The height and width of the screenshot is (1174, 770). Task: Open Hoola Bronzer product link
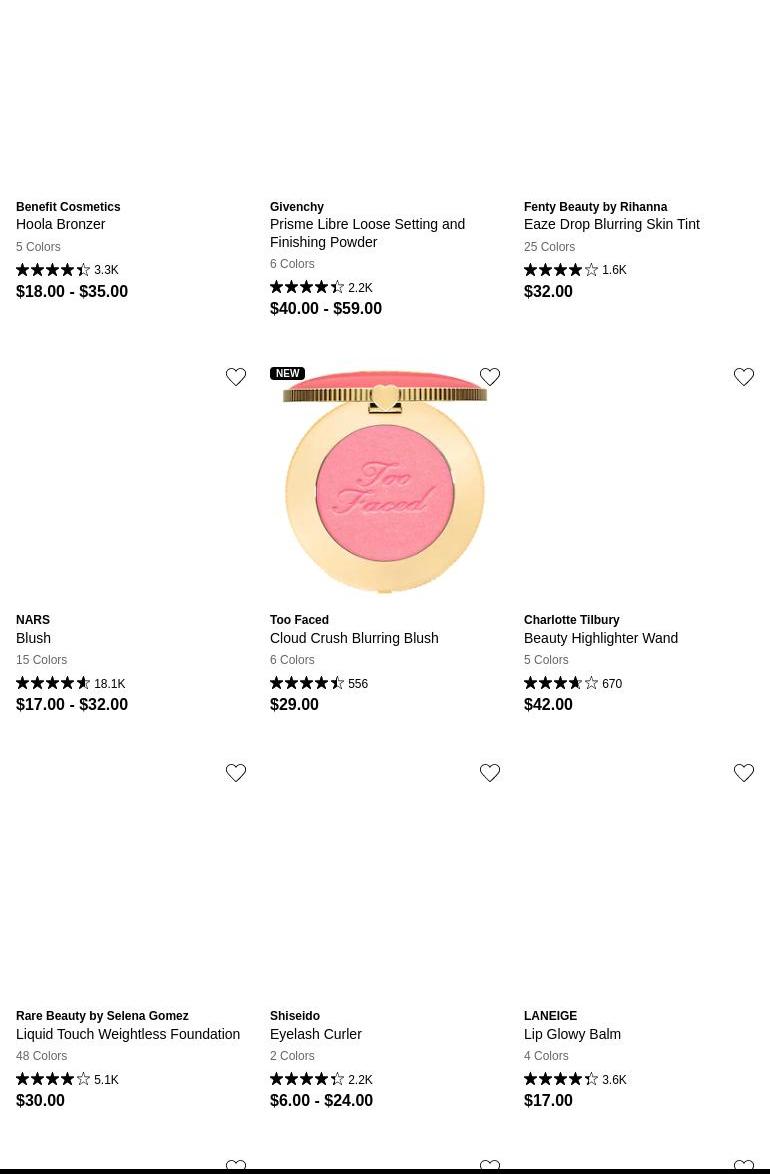click(60, 224)
